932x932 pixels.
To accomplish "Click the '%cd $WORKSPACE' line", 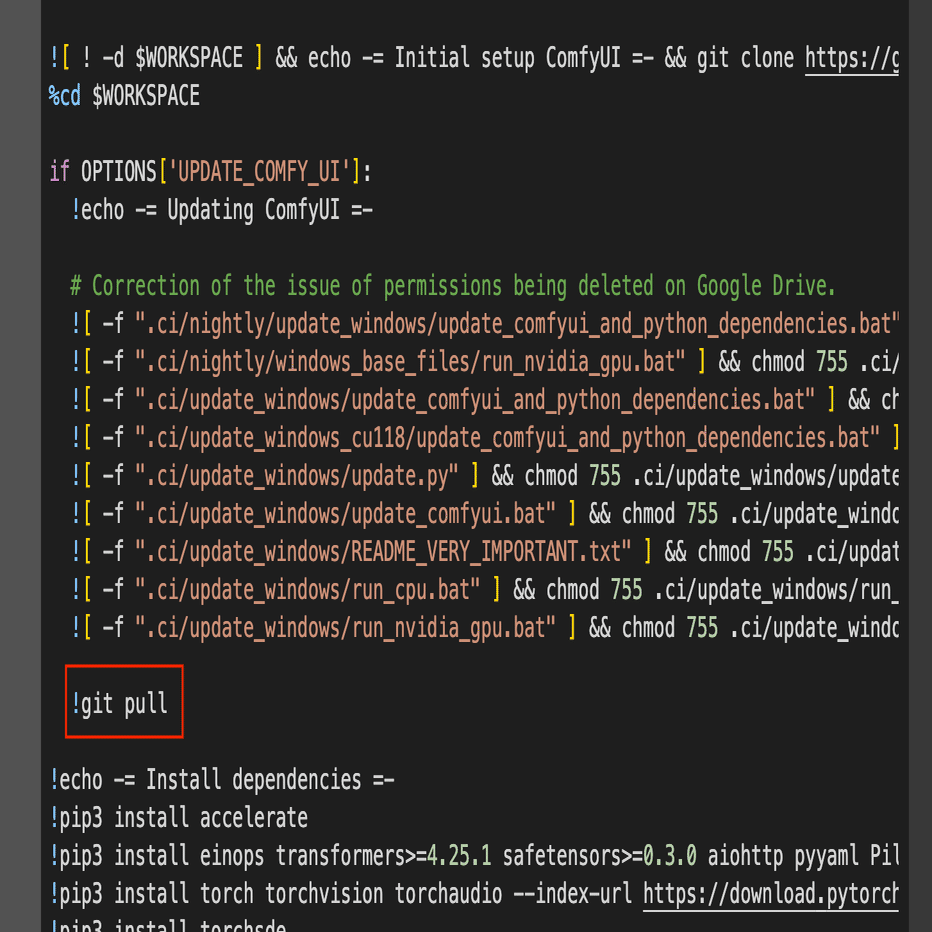I will [124, 96].
